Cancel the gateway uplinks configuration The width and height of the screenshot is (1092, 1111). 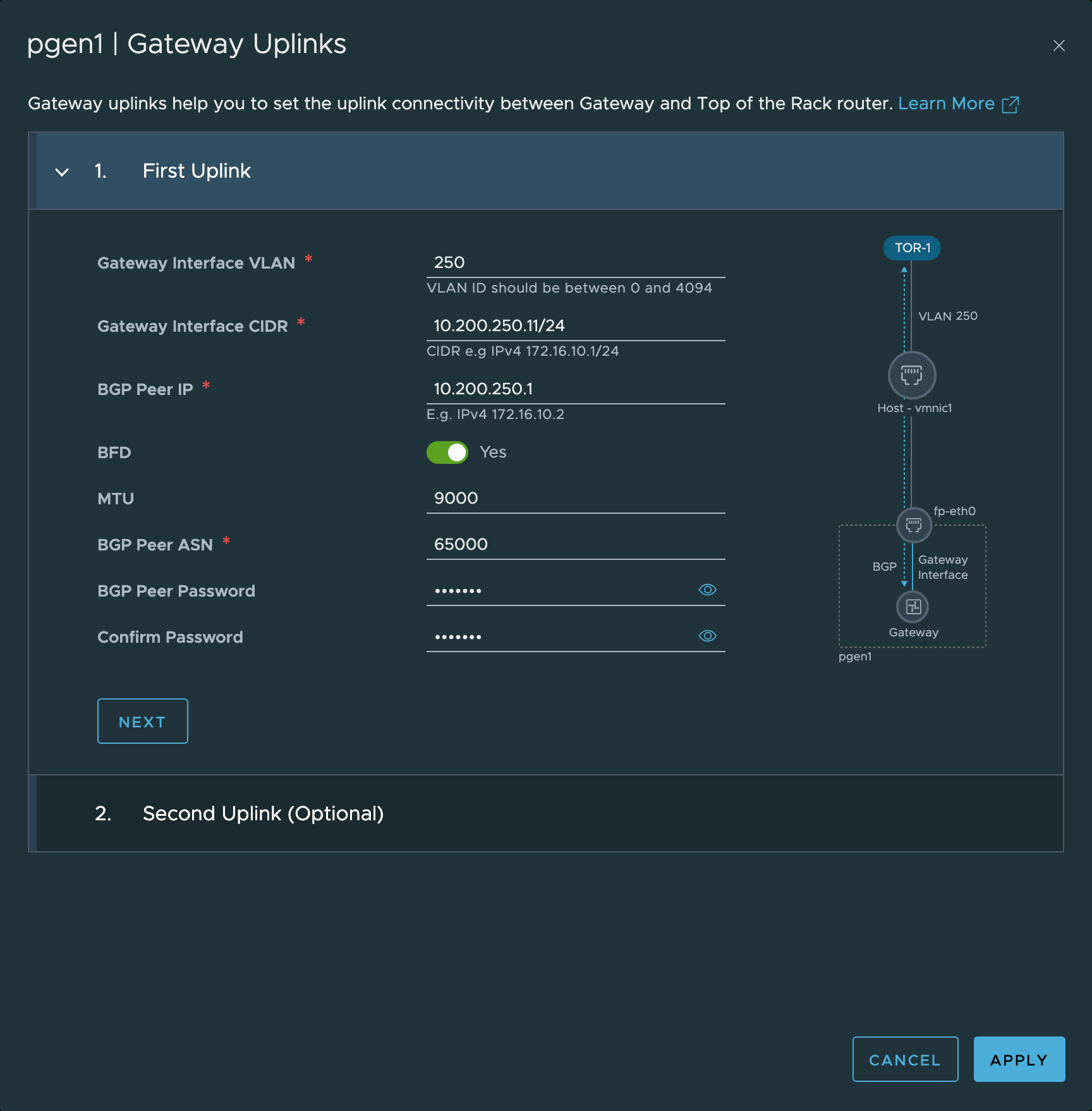pyautogui.click(x=905, y=1059)
